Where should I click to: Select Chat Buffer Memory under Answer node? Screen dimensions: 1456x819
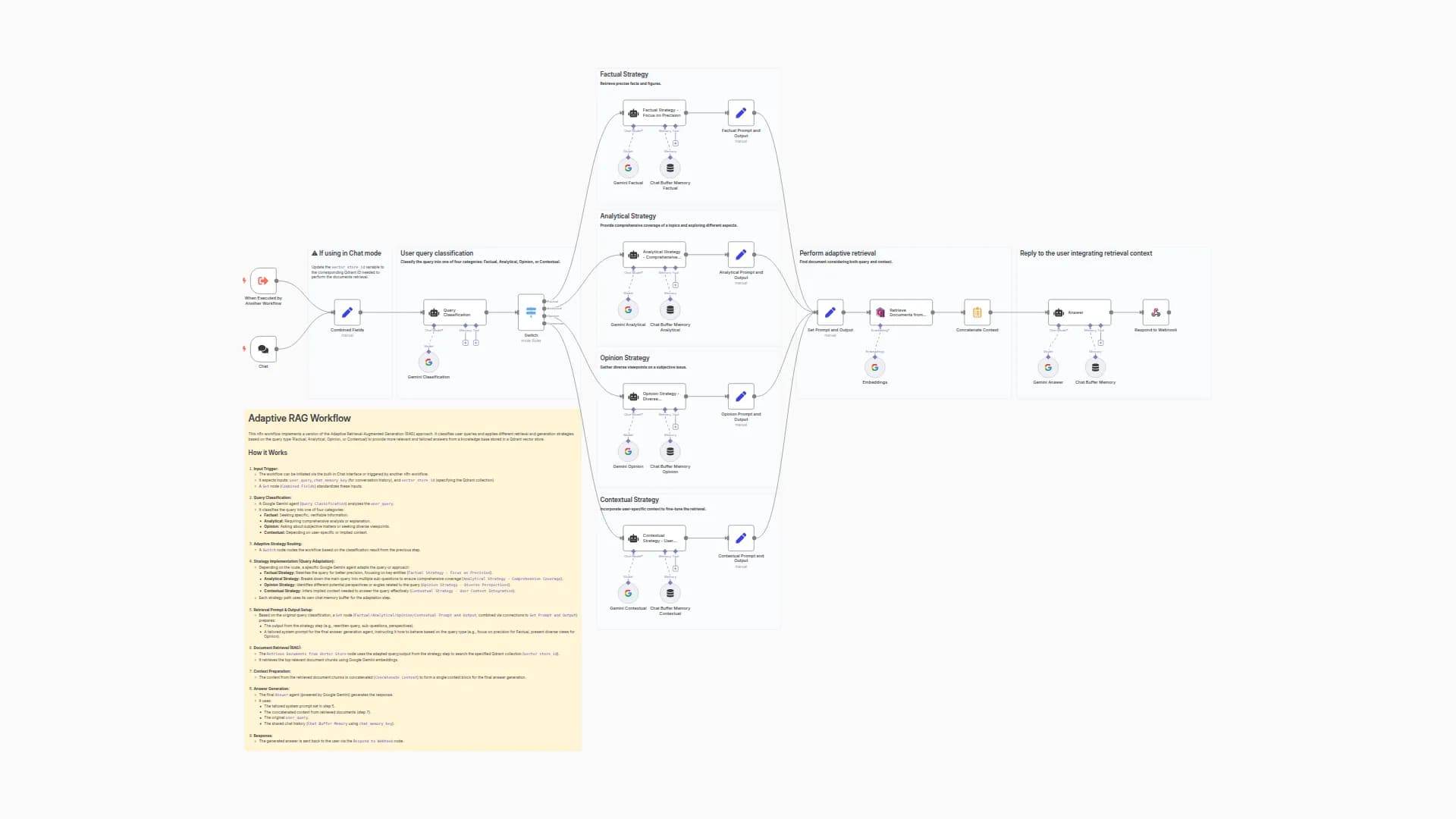pyautogui.click(x=1095, y=368)
